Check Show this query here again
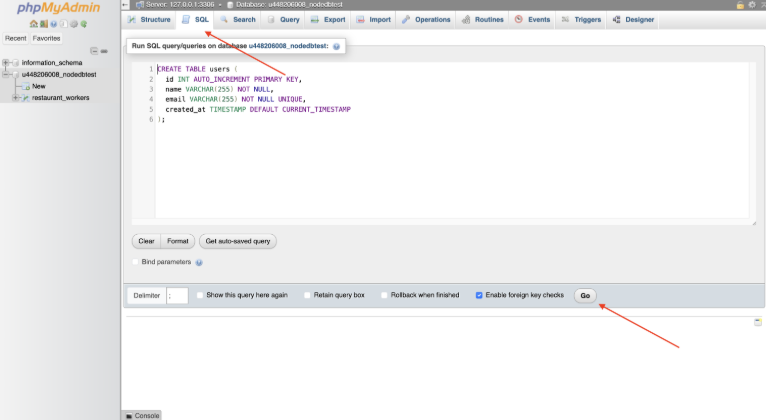Viewport: 766px width, 420px height. pyautogui.click(x=200, y=295)
